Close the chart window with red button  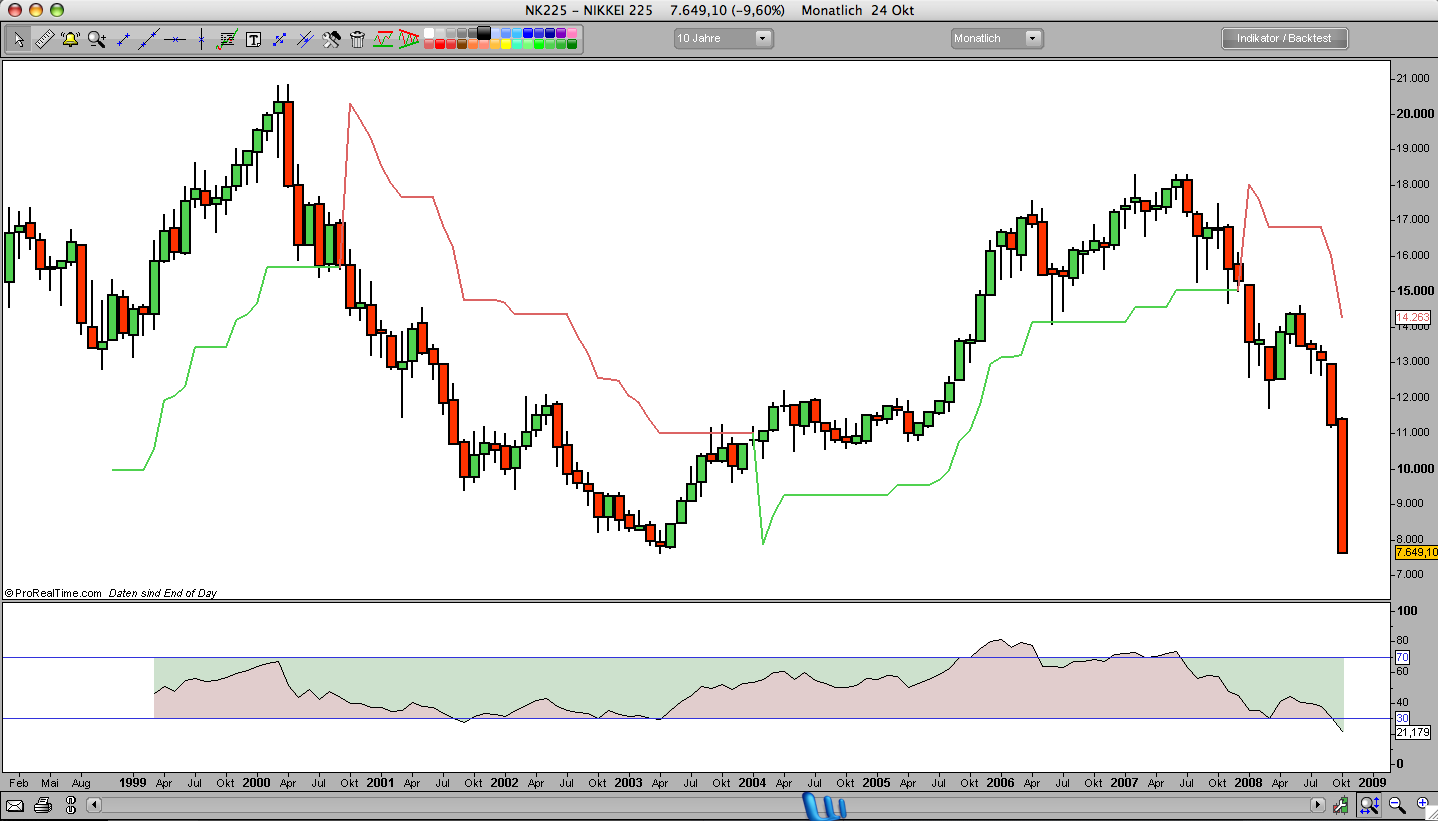(14, 10)
